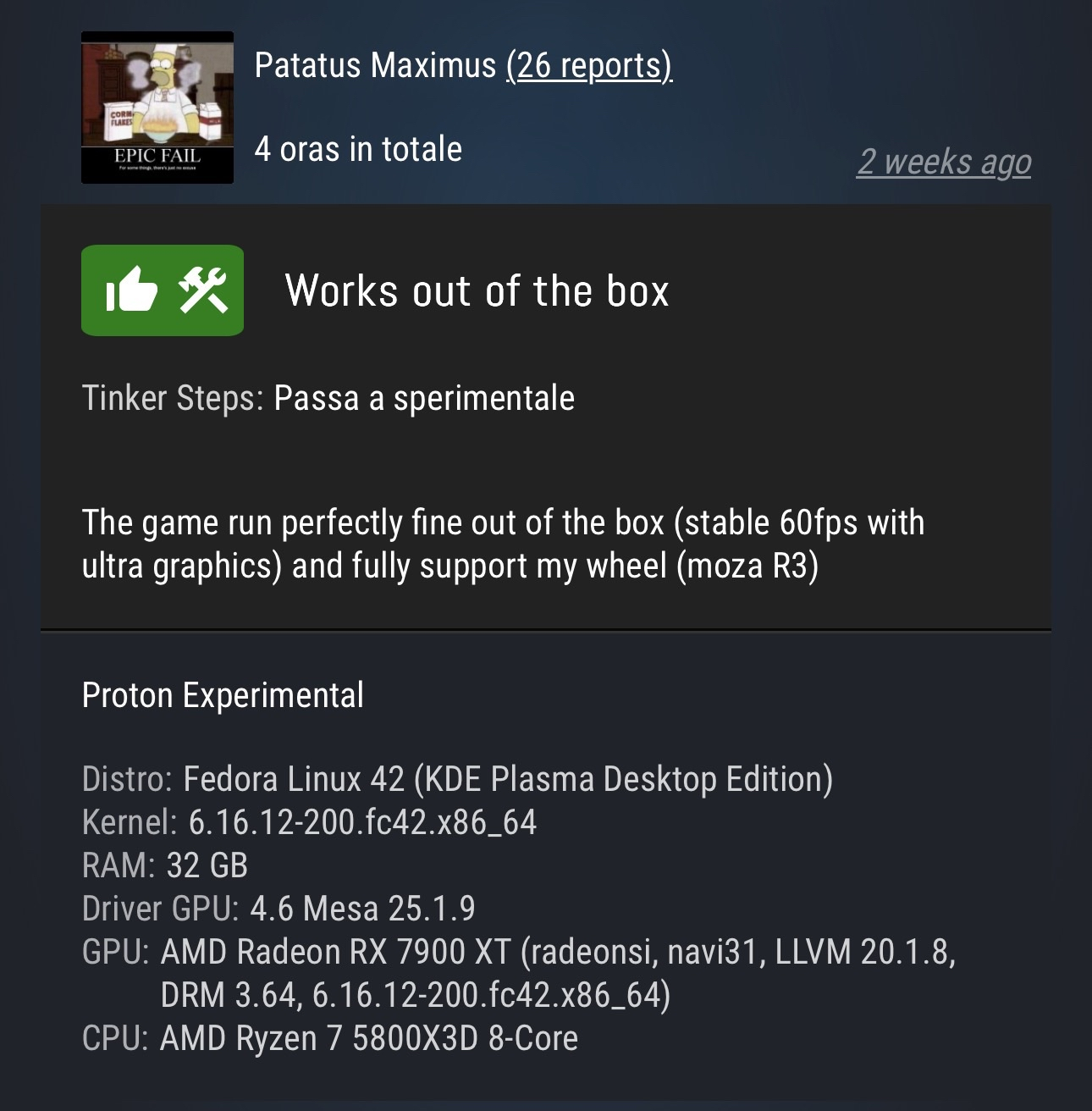
Task: Select the 'AMD Ryzen 7 5800X3D 8-Core' CPU
Action: point(369,1038)
